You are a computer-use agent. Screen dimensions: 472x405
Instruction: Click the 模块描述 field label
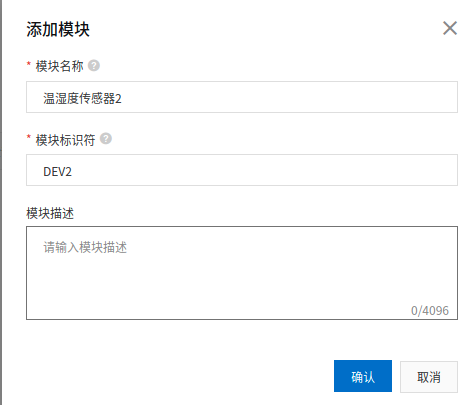pyautogui.click(x=50, y=213)
